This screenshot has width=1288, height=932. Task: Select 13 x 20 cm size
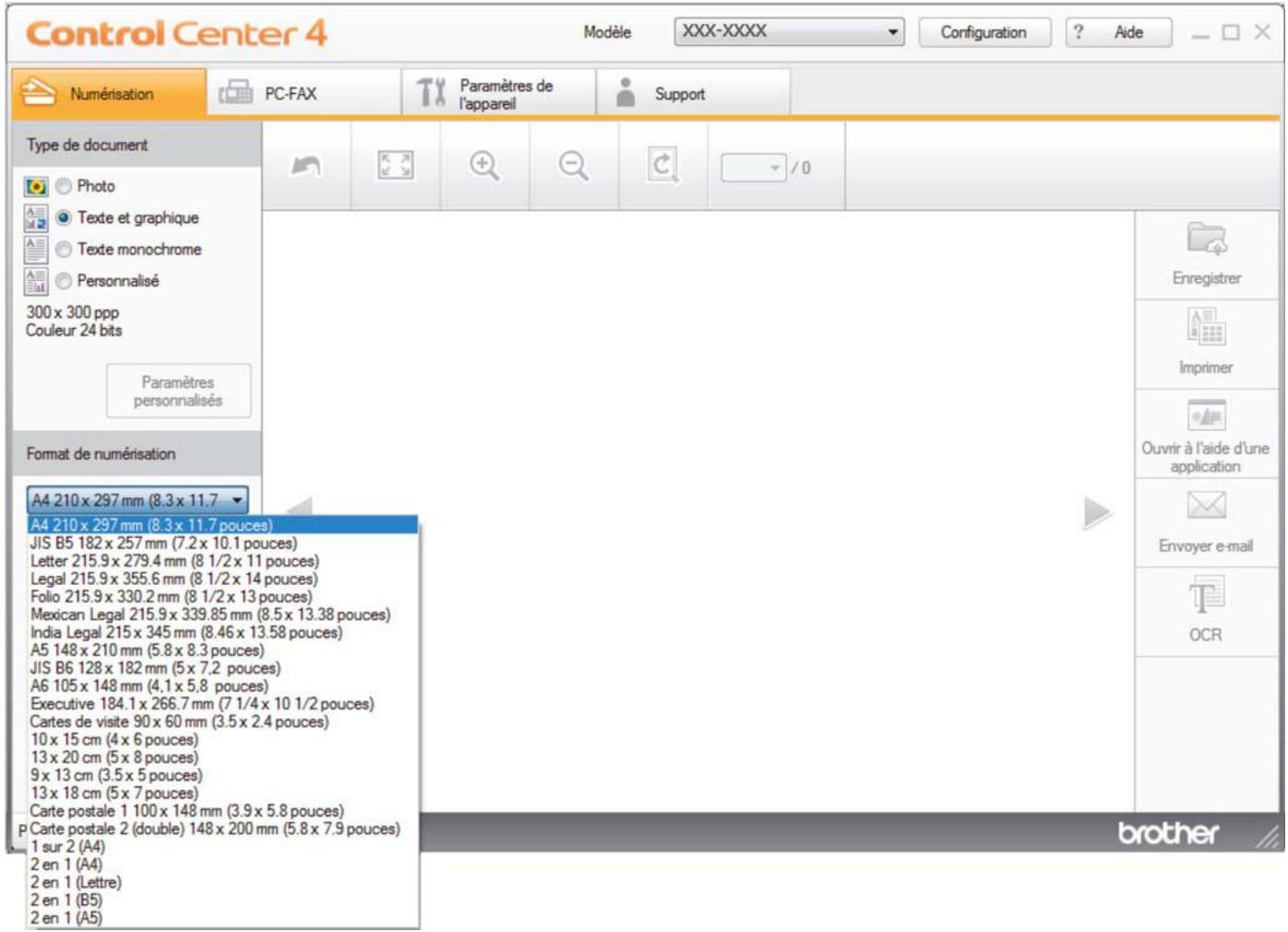[222, 758]
